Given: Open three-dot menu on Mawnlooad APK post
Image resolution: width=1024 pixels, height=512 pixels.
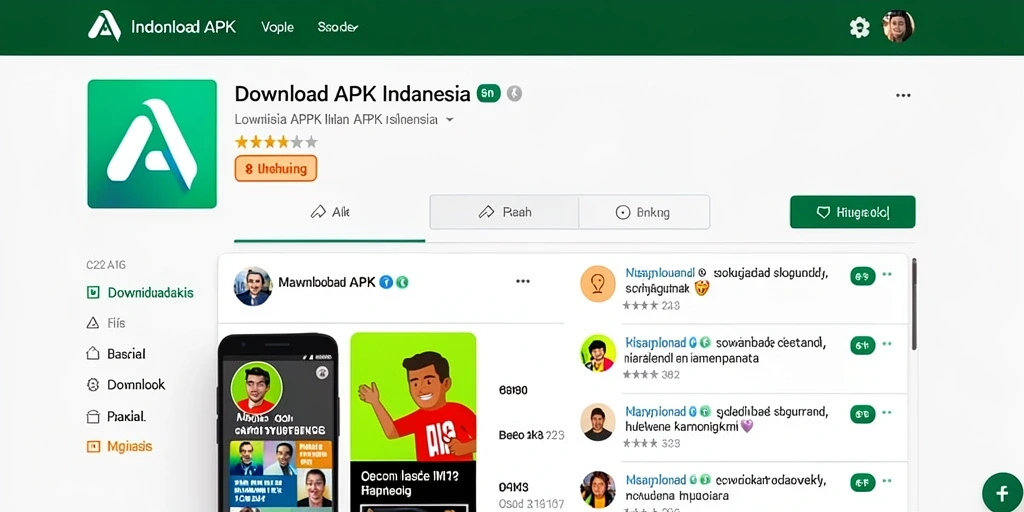Looking at the screenshot, I should click(522, 281).
